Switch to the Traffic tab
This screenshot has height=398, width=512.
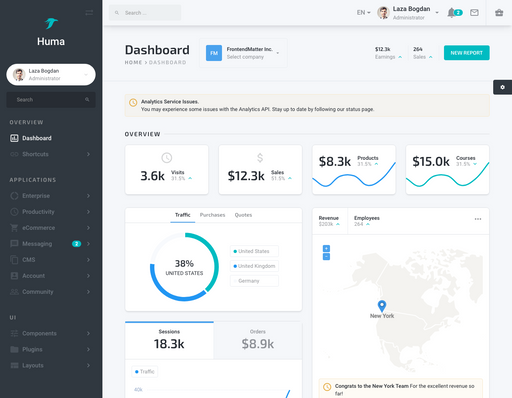coord(183,215)
